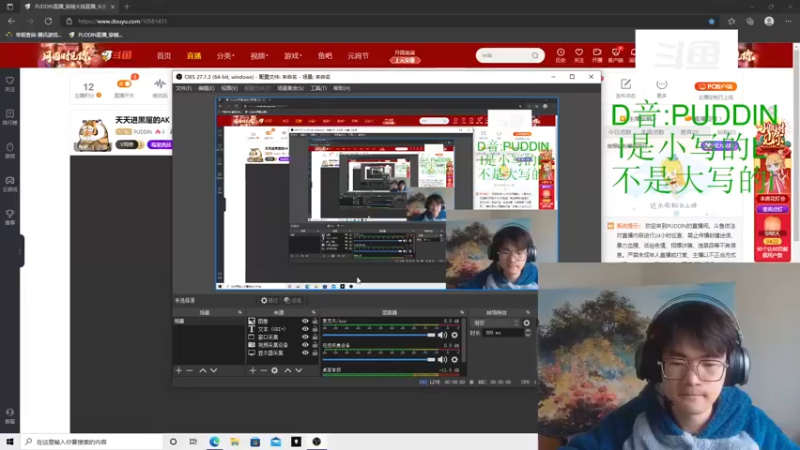
Task: Adjust the 麦克风/Aux volume slider
Action: pos(379,335)
